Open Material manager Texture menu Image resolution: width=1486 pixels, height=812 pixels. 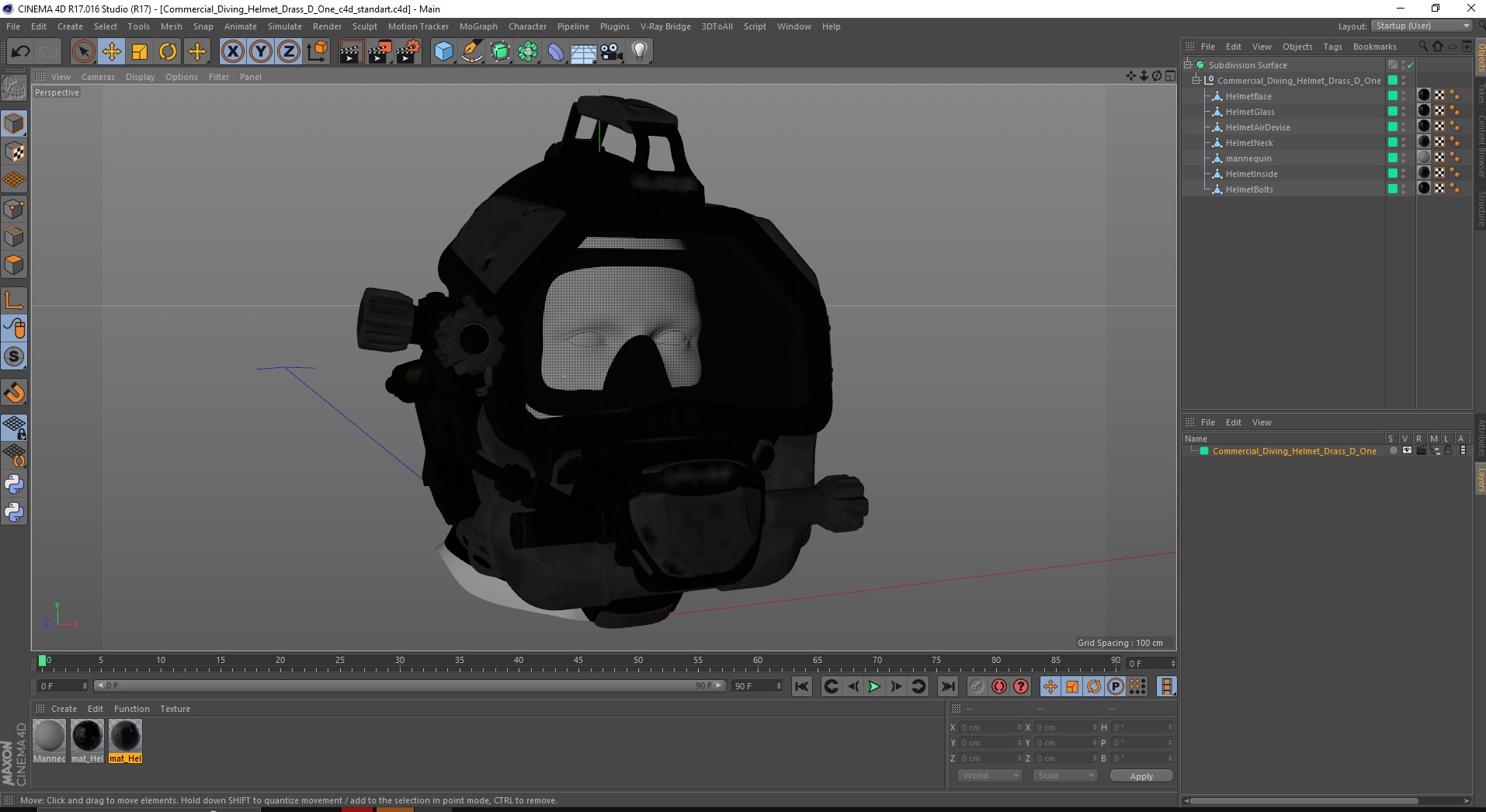pyautogui.click(x=175, y=709)
